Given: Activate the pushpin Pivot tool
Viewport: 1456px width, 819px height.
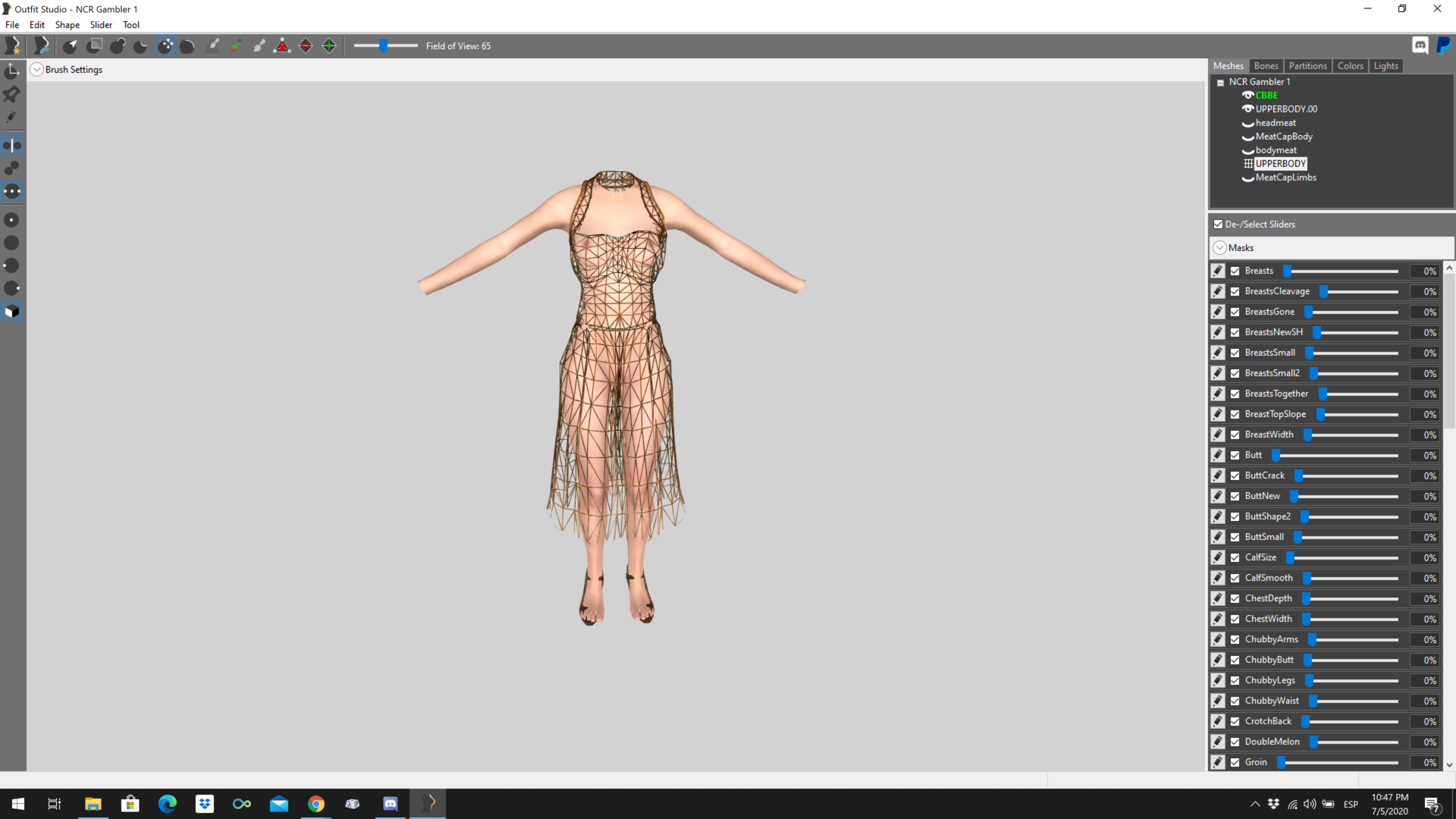Looking at the screenshot, I should point(12,94).
